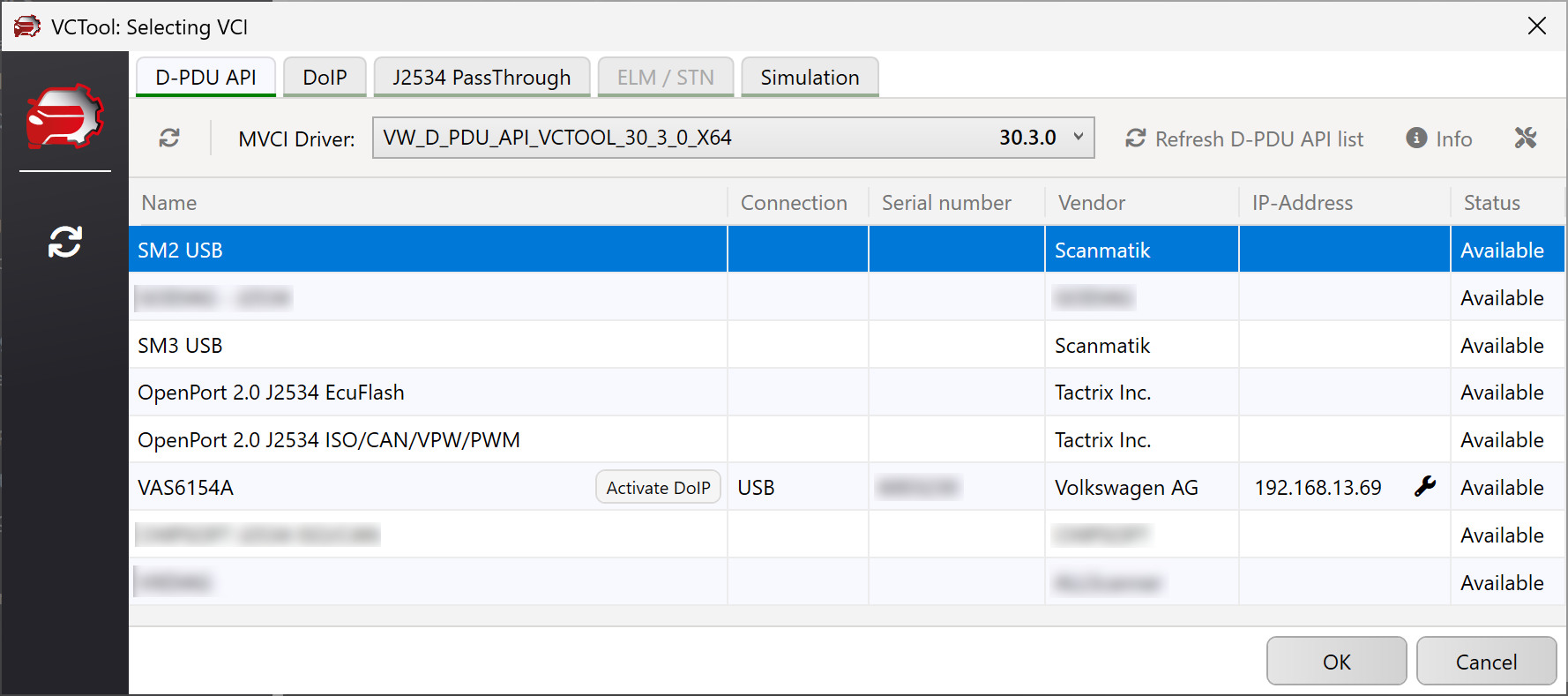The image size is (1568, 696).
Task: Click the sidebar refresh arrows icon
Action: point(64,242)
